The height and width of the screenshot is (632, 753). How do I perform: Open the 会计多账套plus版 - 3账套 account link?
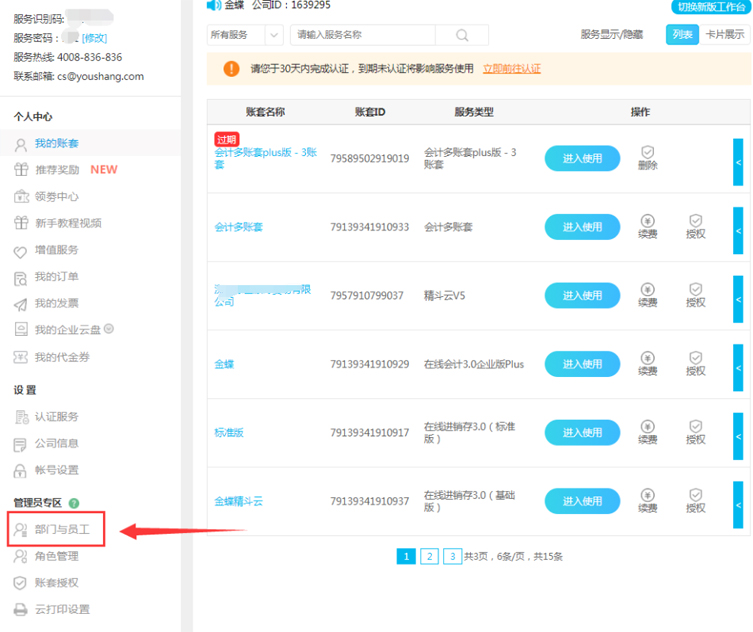click(x=266, y=158)
